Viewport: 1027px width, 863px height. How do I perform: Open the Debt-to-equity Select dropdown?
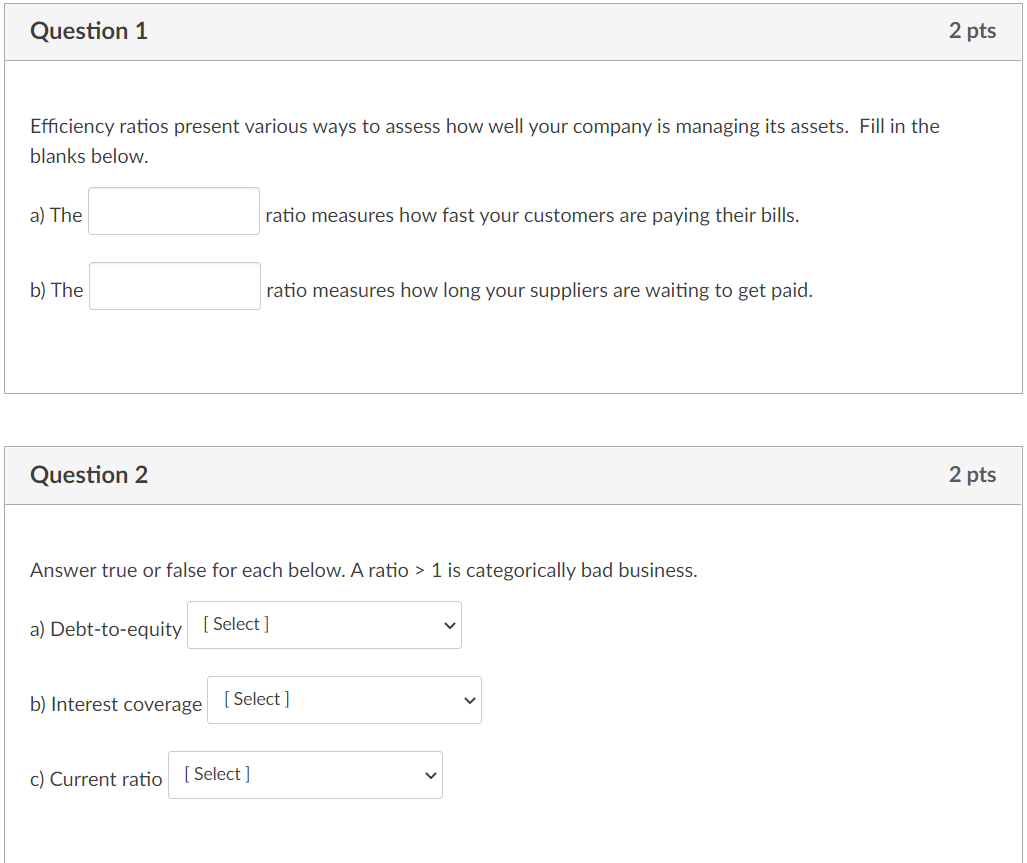pos(324,625)
